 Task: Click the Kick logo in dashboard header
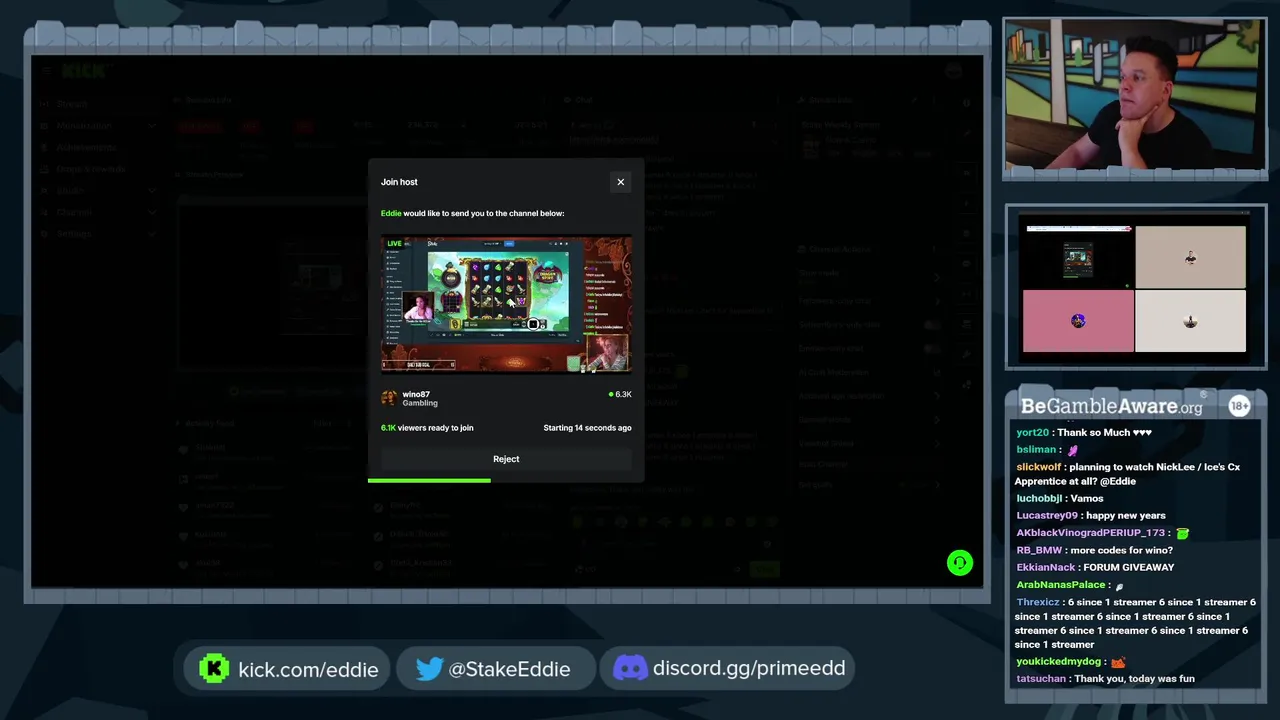pos(83,71)
